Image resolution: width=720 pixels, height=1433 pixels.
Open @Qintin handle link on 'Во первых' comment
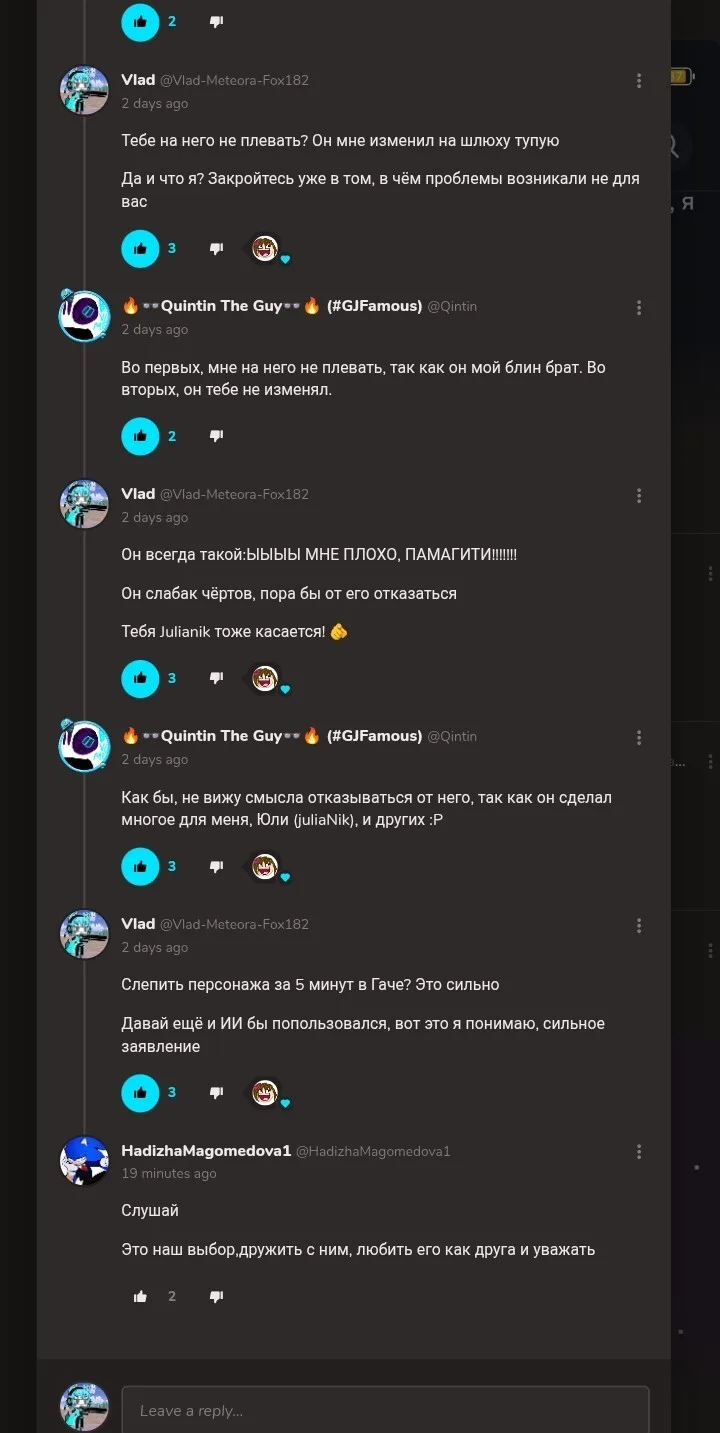click(x=452, y=307)
